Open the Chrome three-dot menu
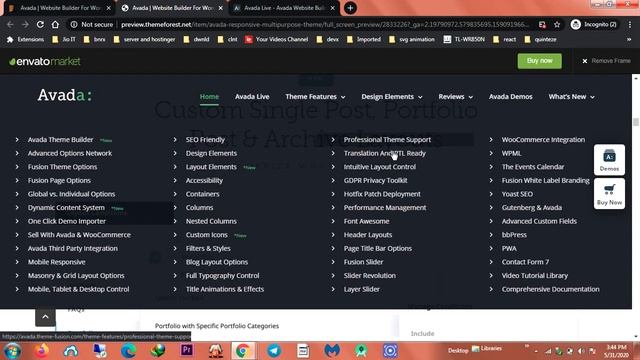 pos(630,24)
